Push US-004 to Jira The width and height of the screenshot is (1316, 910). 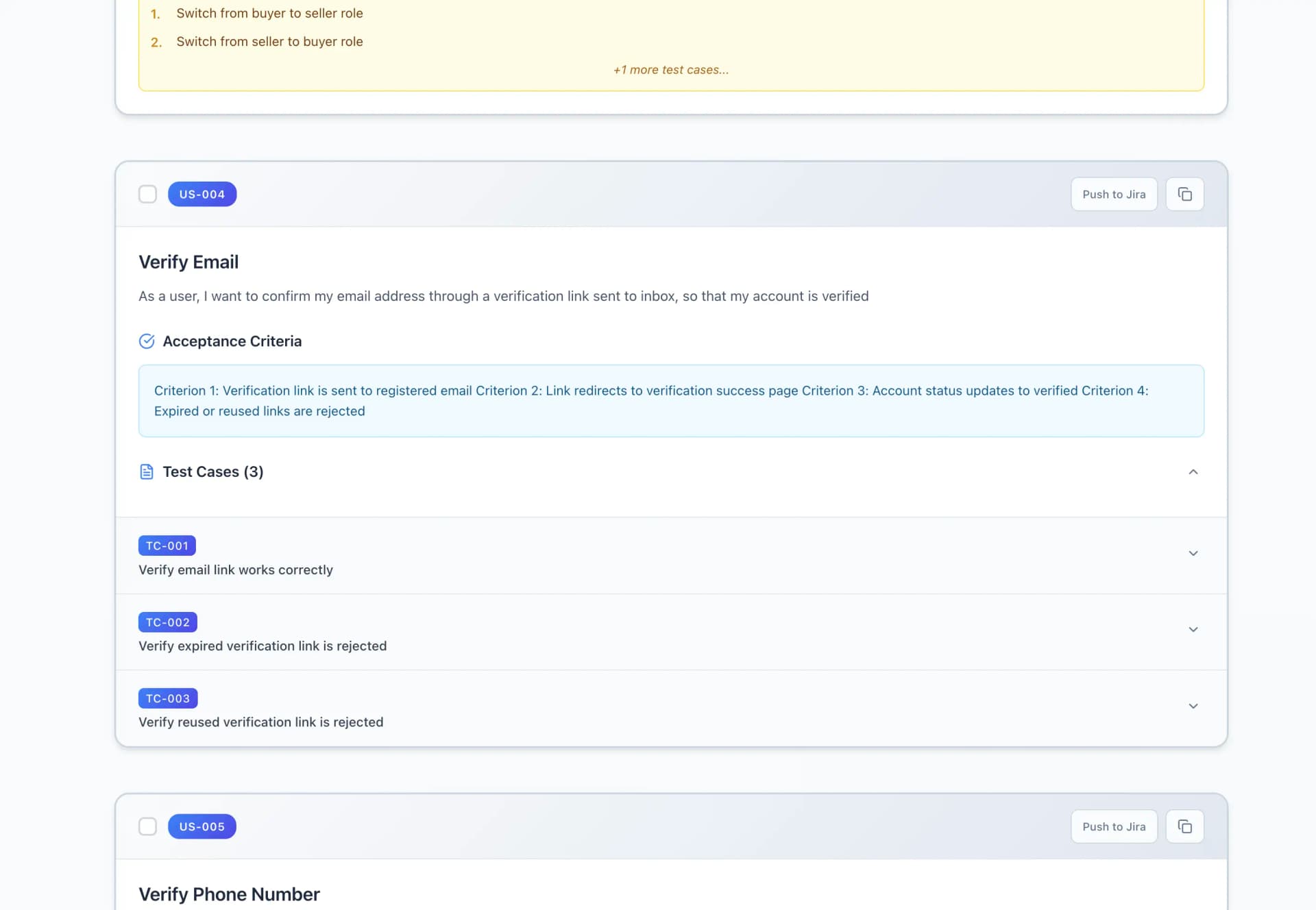(1114, 195)
